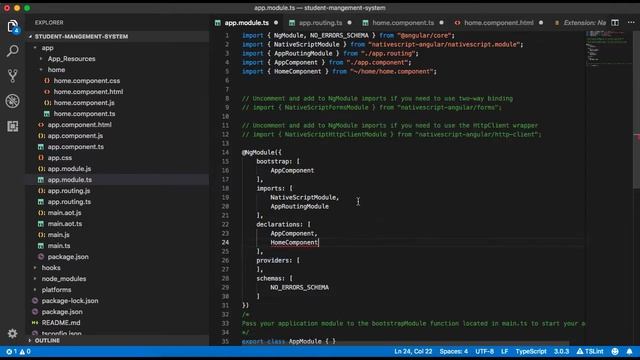Click AppRoutingModule on line 20

300,207
